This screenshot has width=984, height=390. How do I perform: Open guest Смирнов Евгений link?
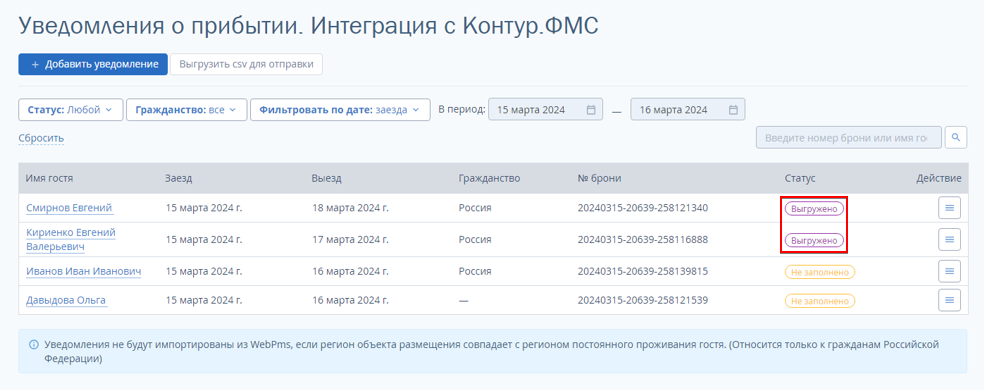70,208
